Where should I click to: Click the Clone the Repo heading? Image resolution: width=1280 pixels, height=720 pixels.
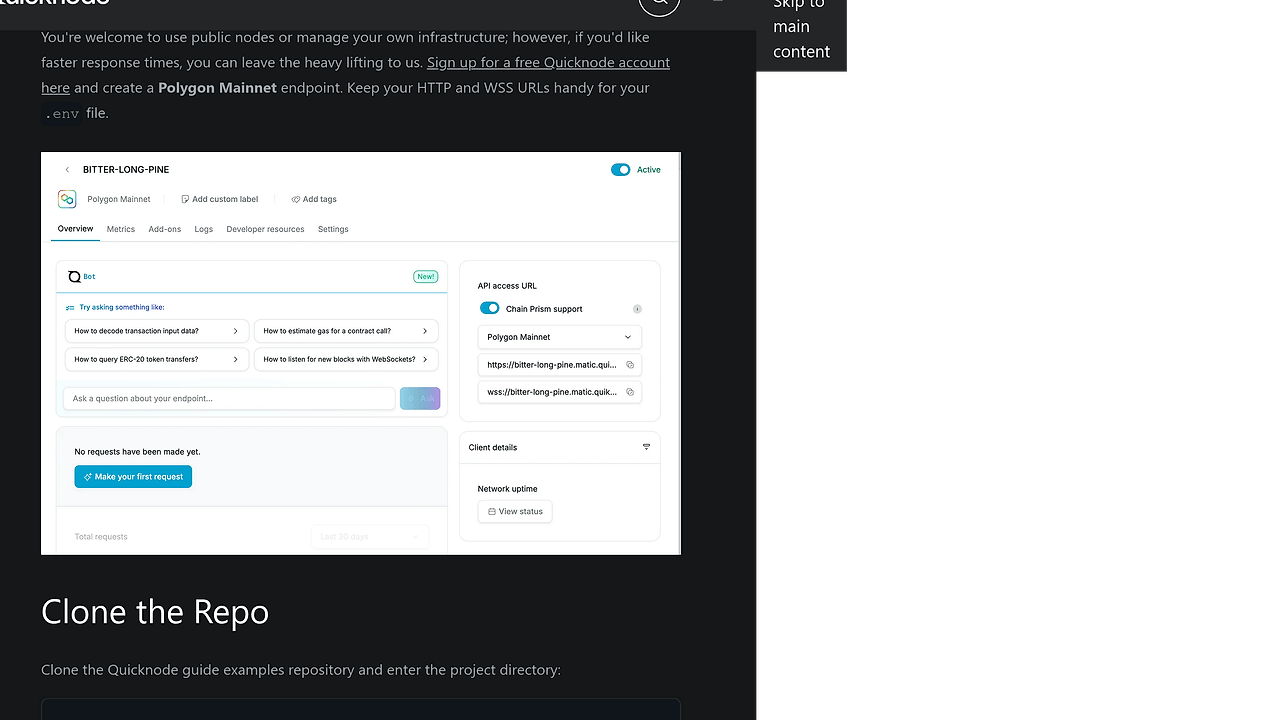point(155,611)
